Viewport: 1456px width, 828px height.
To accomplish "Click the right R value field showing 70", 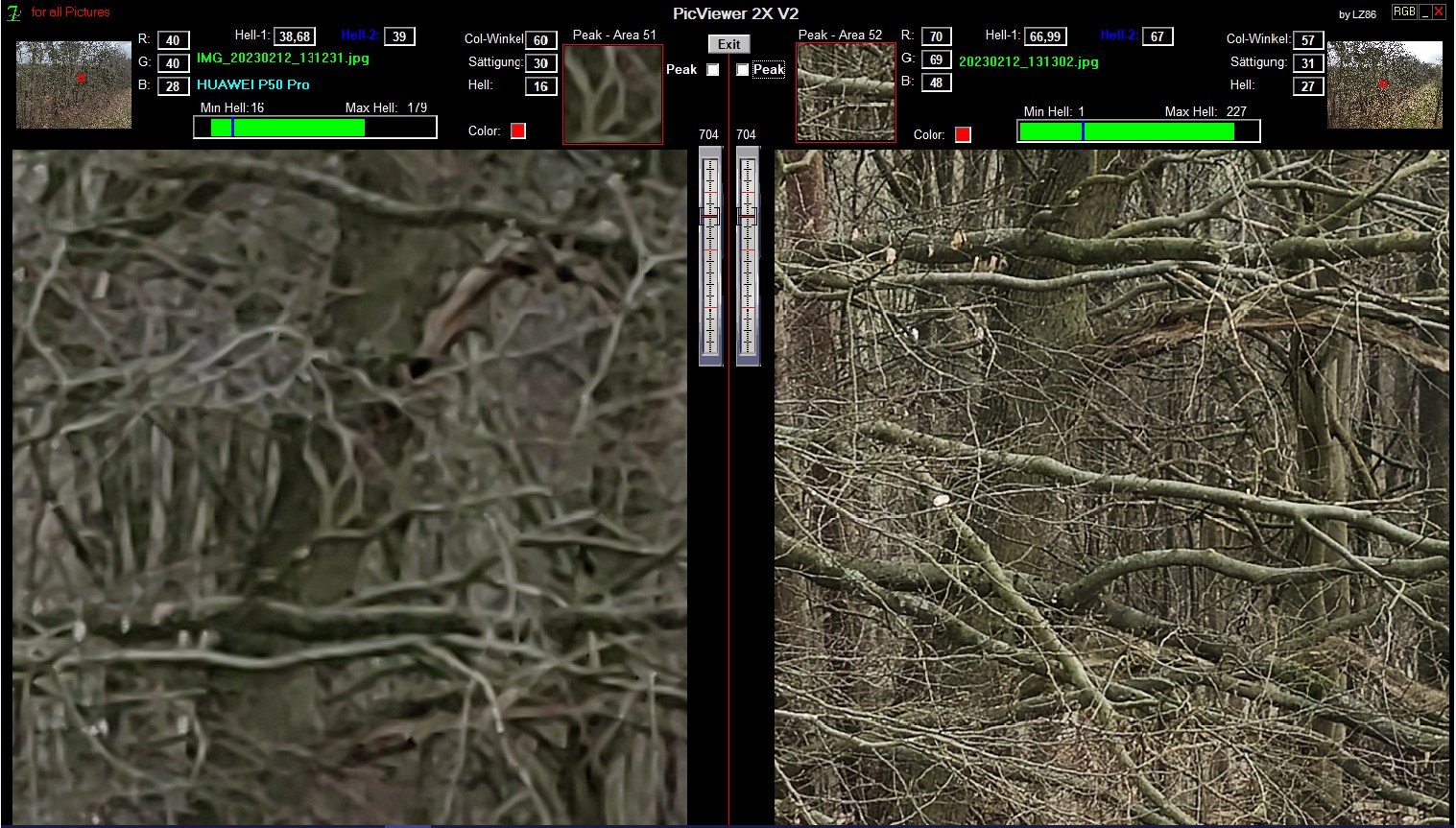I will tap(936, 36).
